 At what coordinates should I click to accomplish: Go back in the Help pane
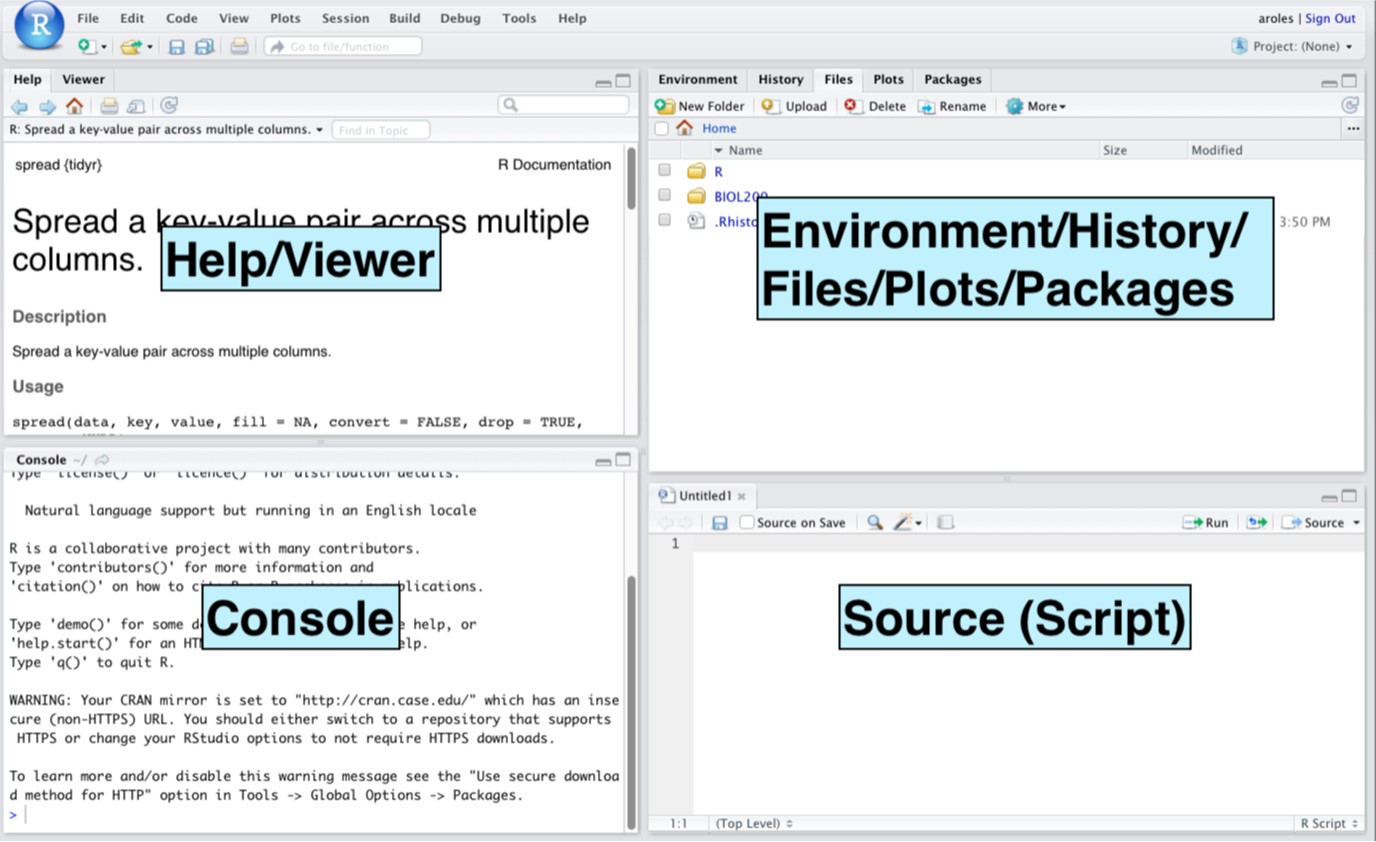point(19,106)
